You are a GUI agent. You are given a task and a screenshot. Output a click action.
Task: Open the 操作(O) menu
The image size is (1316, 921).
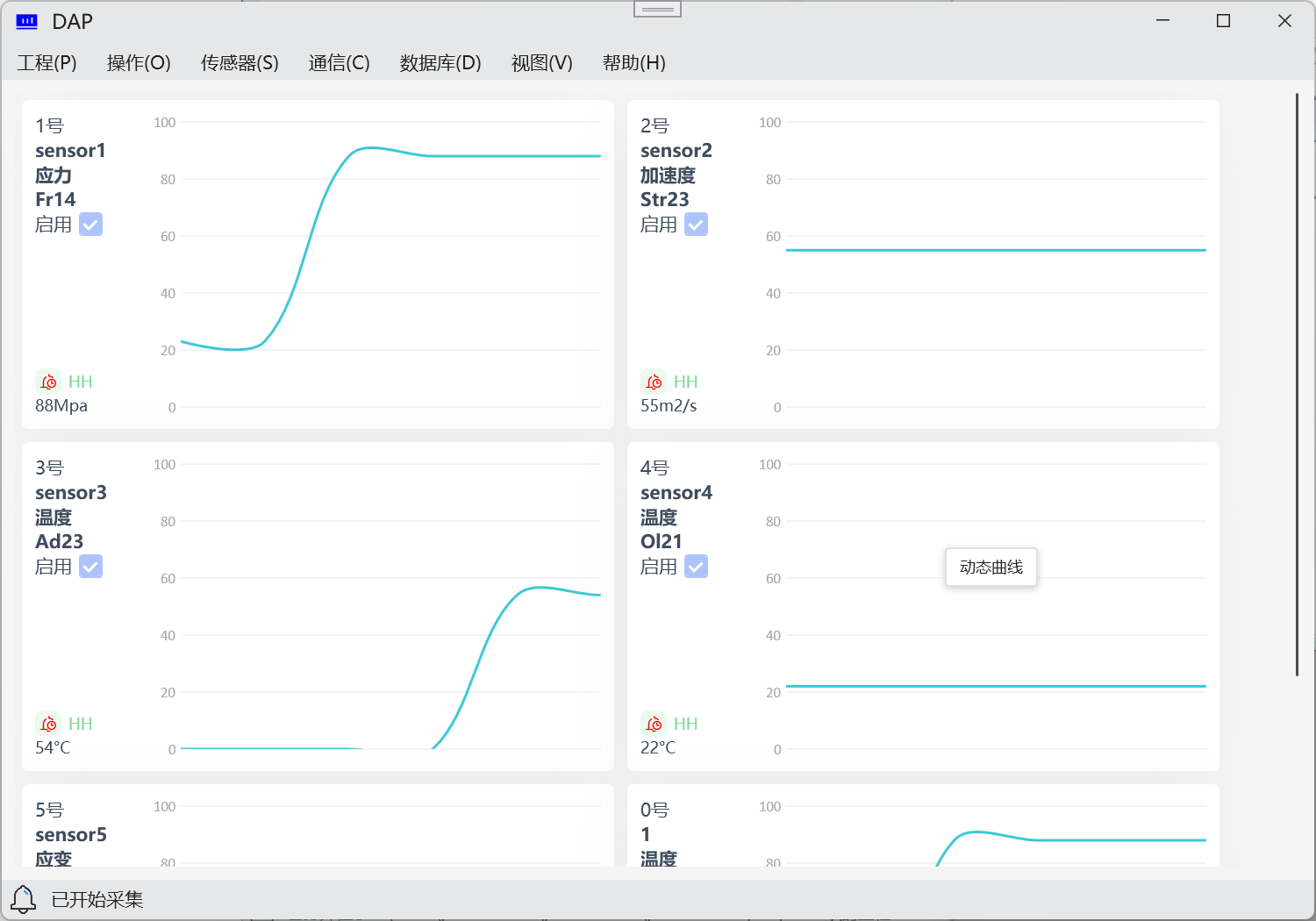point(139,63)
